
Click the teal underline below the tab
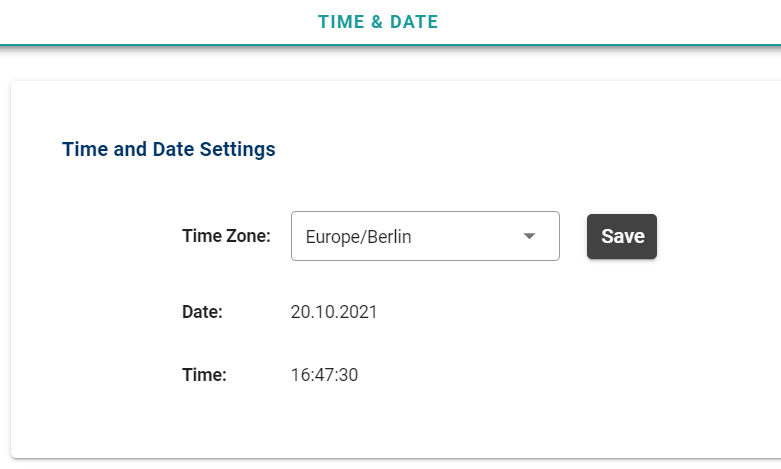coord(390,44)
